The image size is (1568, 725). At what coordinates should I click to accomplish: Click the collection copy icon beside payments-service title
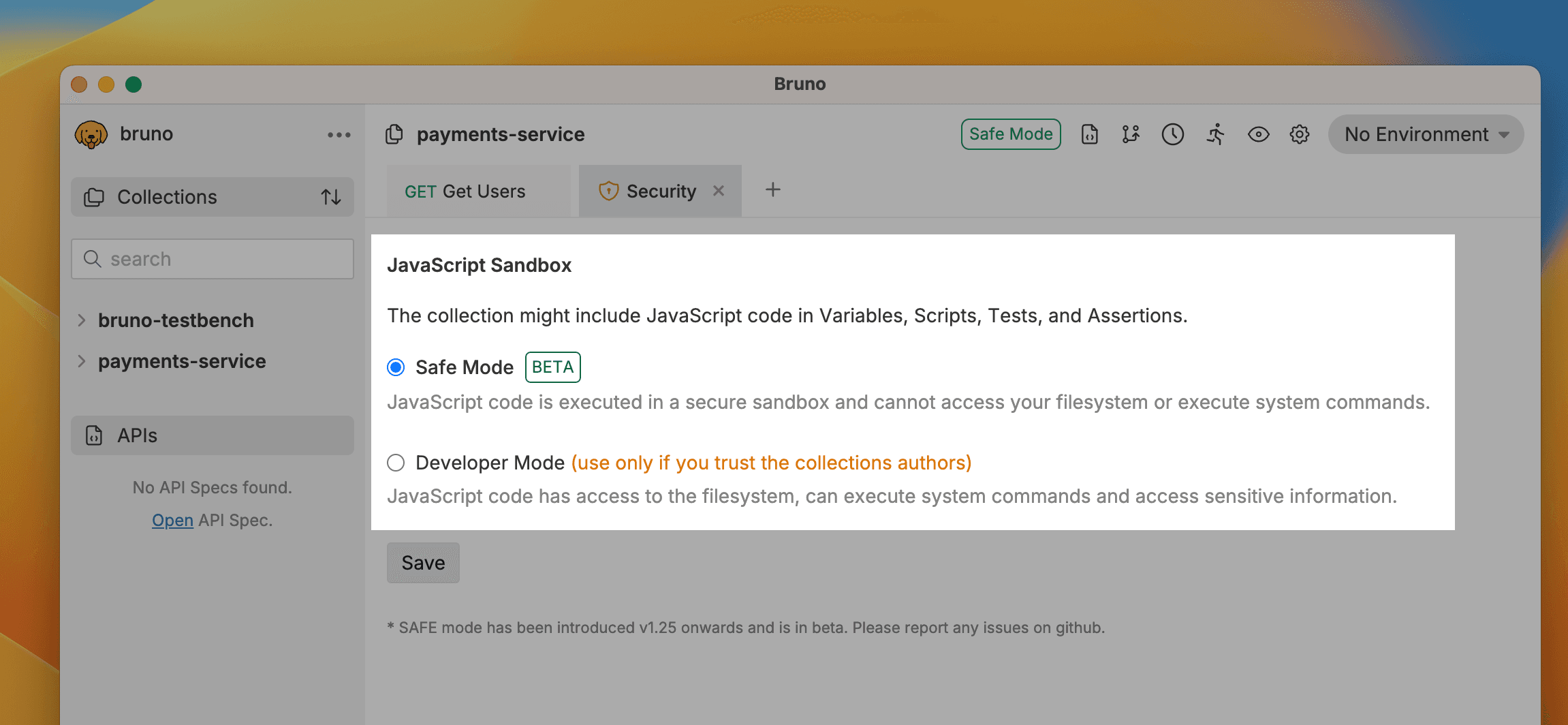point(394,134)
